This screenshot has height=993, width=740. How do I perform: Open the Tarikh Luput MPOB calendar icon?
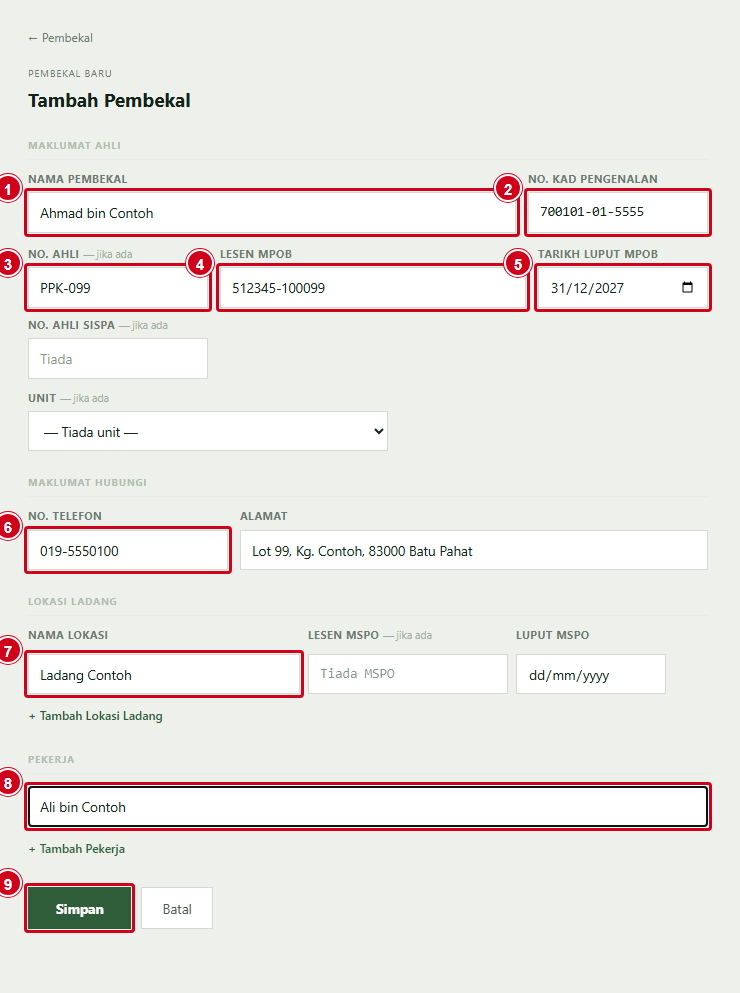pos(687,288)
